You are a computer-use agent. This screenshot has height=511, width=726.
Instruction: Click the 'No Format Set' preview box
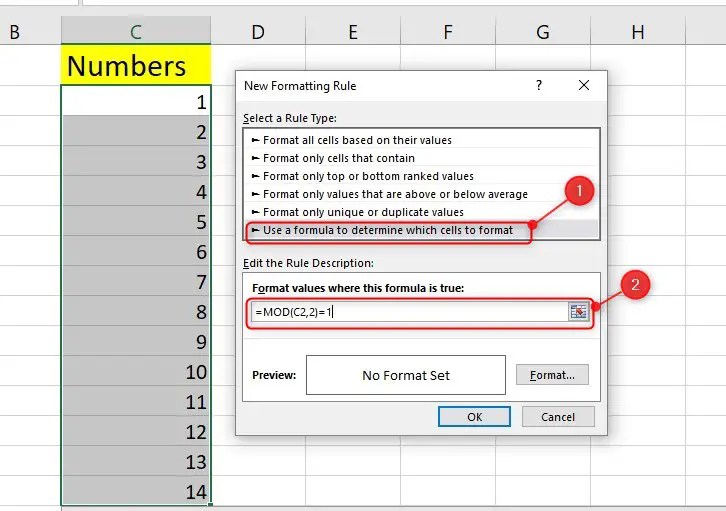click(x=406, y=375)
